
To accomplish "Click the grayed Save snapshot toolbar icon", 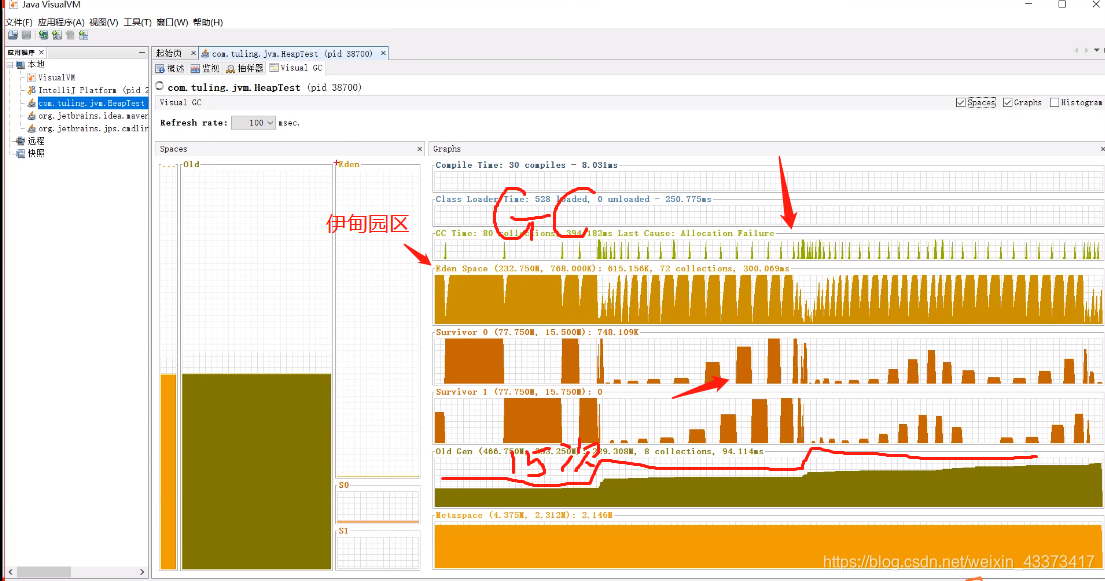I will click(x=27, y=35).
